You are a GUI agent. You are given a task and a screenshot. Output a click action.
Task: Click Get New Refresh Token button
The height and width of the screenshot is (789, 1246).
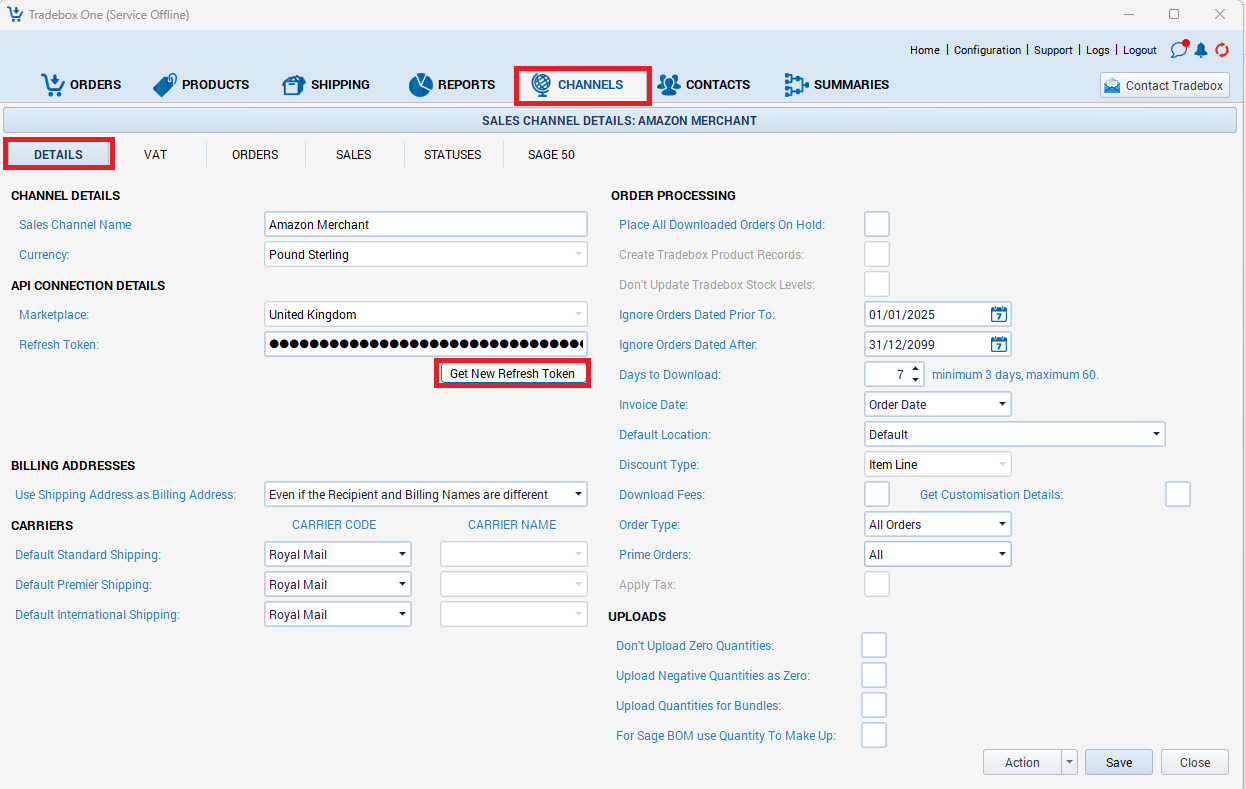(x=512, y=374)
